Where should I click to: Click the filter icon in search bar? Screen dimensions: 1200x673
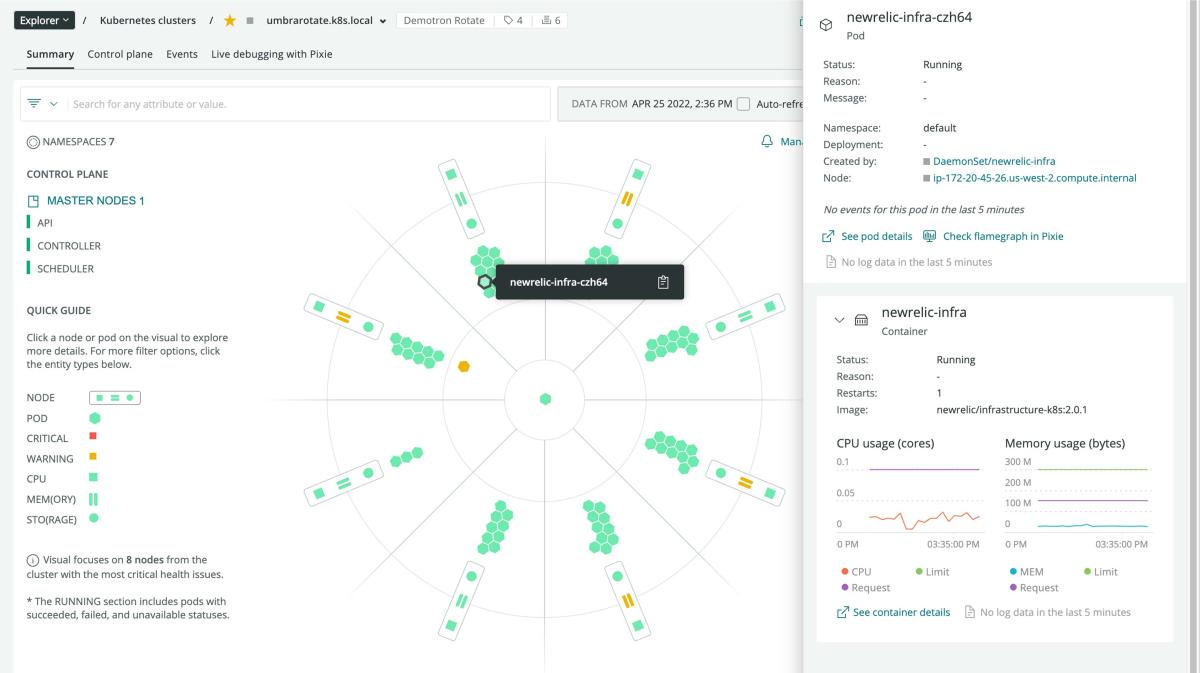tap(35, 104)
